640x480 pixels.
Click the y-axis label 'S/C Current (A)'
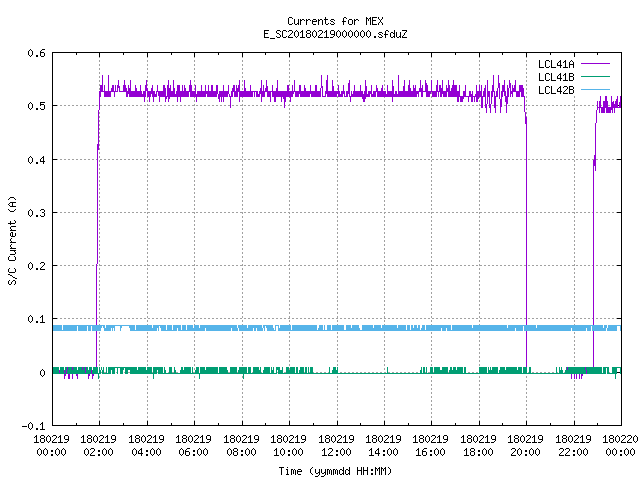click(x=12, y=241)
